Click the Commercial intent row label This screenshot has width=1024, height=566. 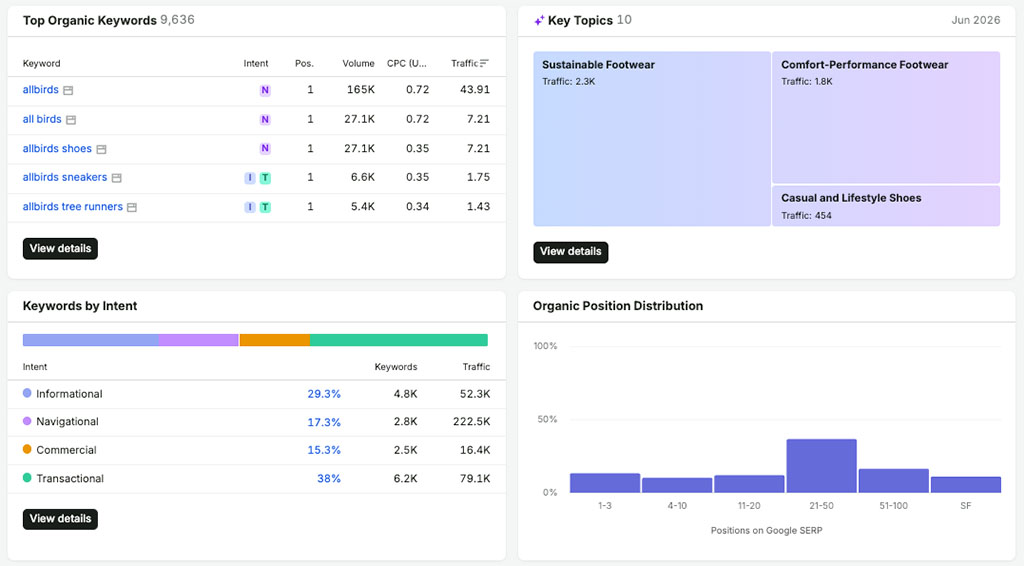tap(66, 450)
